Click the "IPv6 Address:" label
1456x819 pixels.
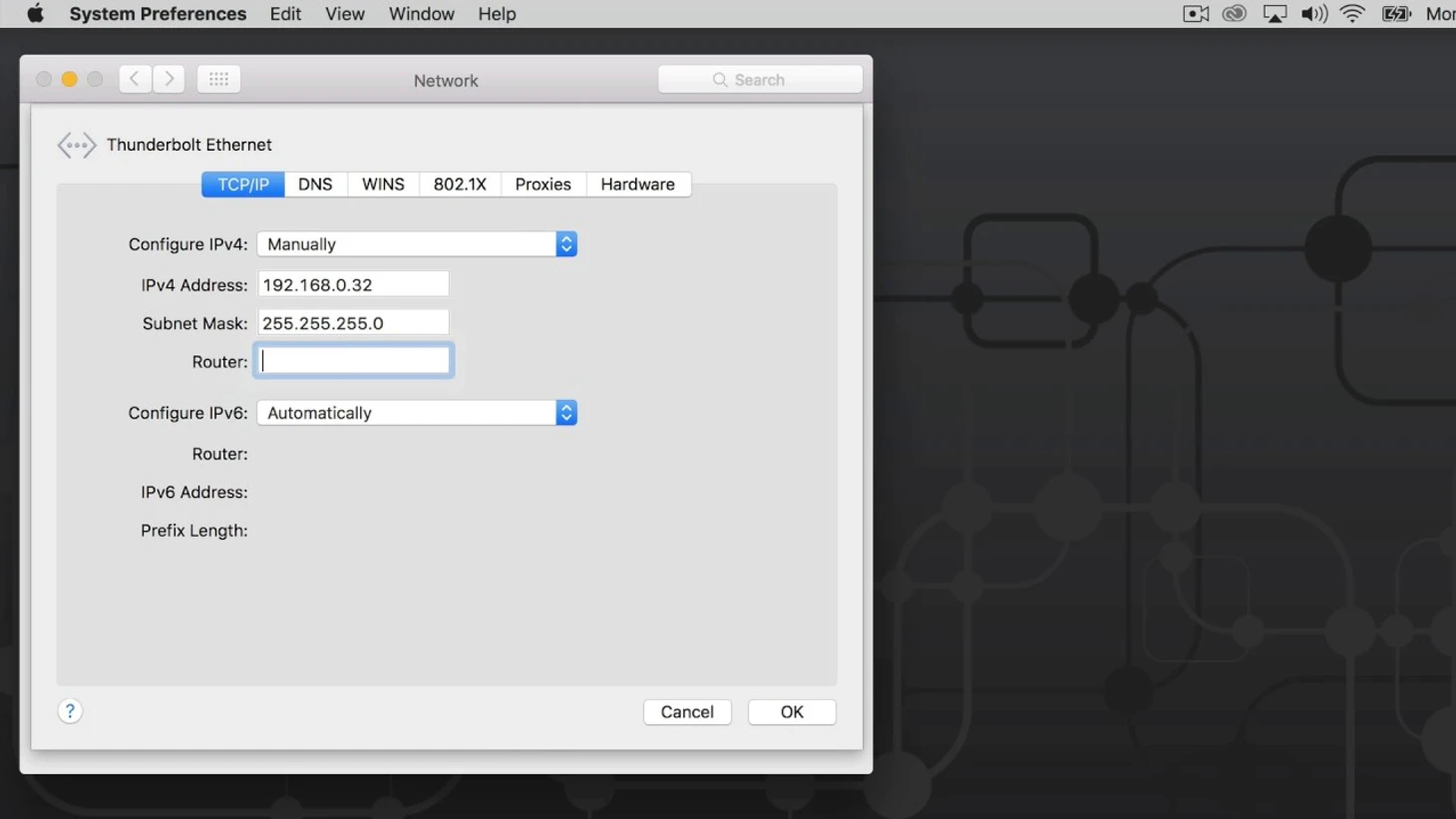click(193, 492)
